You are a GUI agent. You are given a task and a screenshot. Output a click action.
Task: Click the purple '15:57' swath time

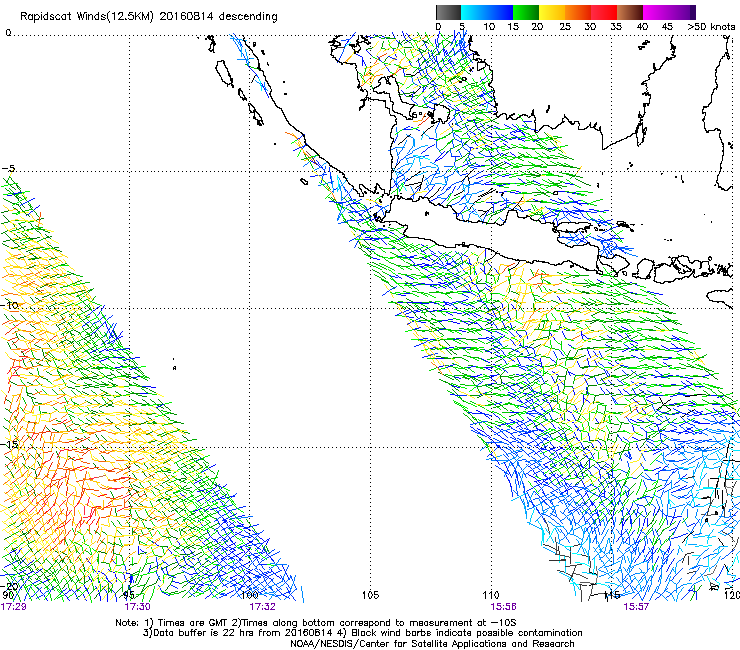coord(636,606)
